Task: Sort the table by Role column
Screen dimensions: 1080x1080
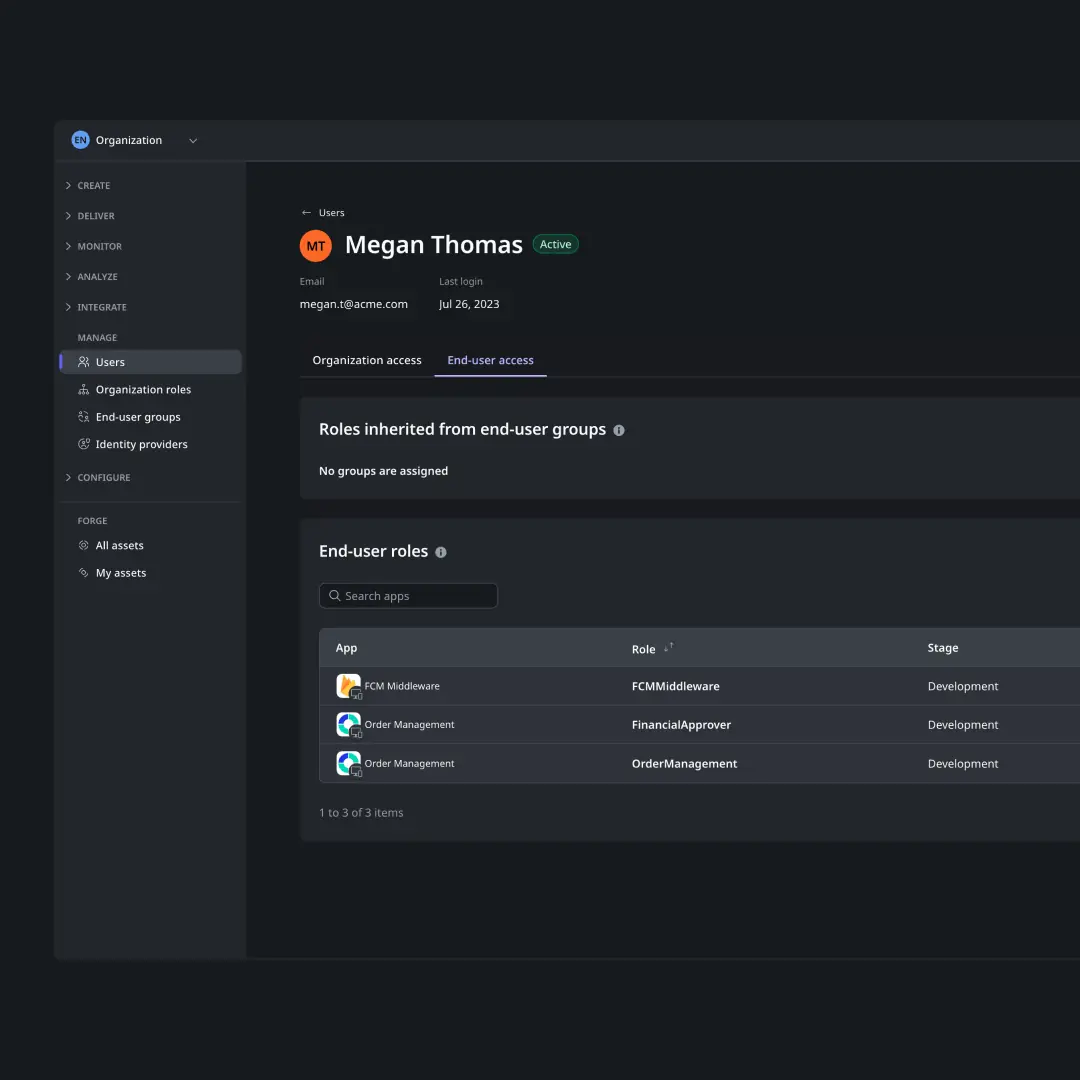Action: (669, 648)
